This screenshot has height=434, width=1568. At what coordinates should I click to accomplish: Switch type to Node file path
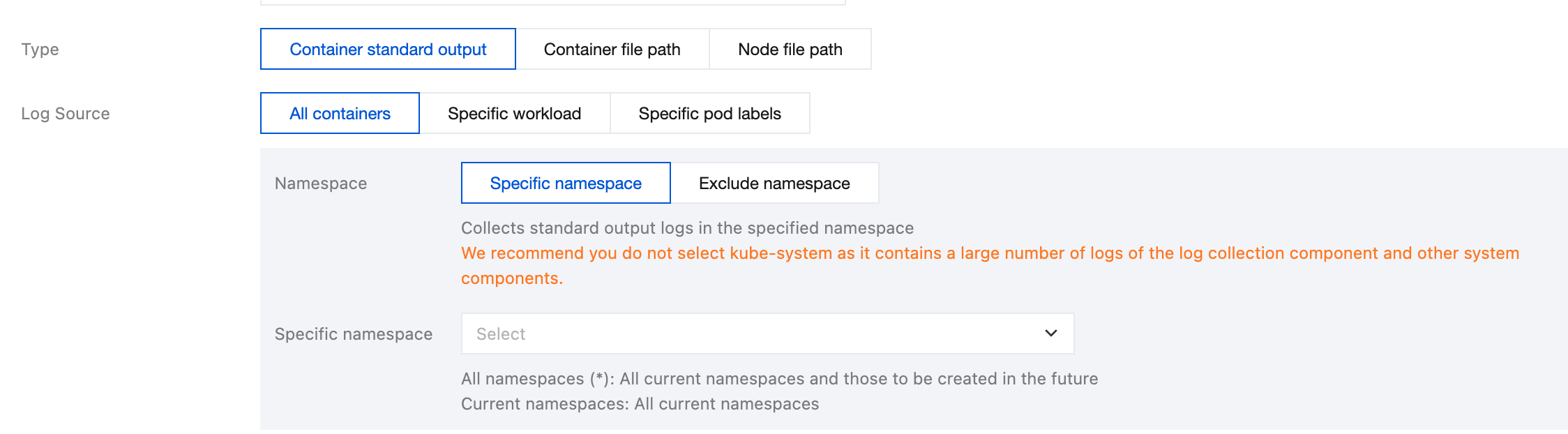coord(790,50)
